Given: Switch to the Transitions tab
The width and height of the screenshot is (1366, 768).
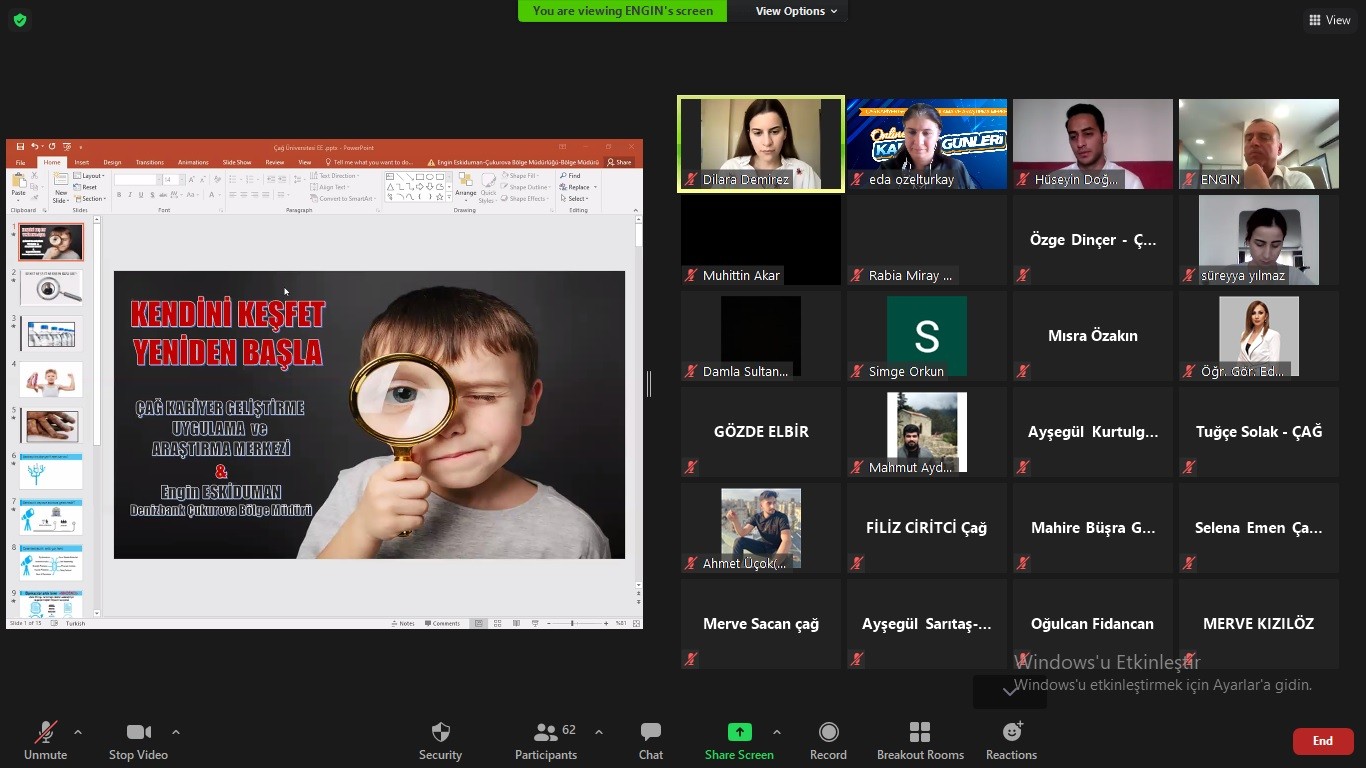Looking at the screenshot, I should 149,162.
